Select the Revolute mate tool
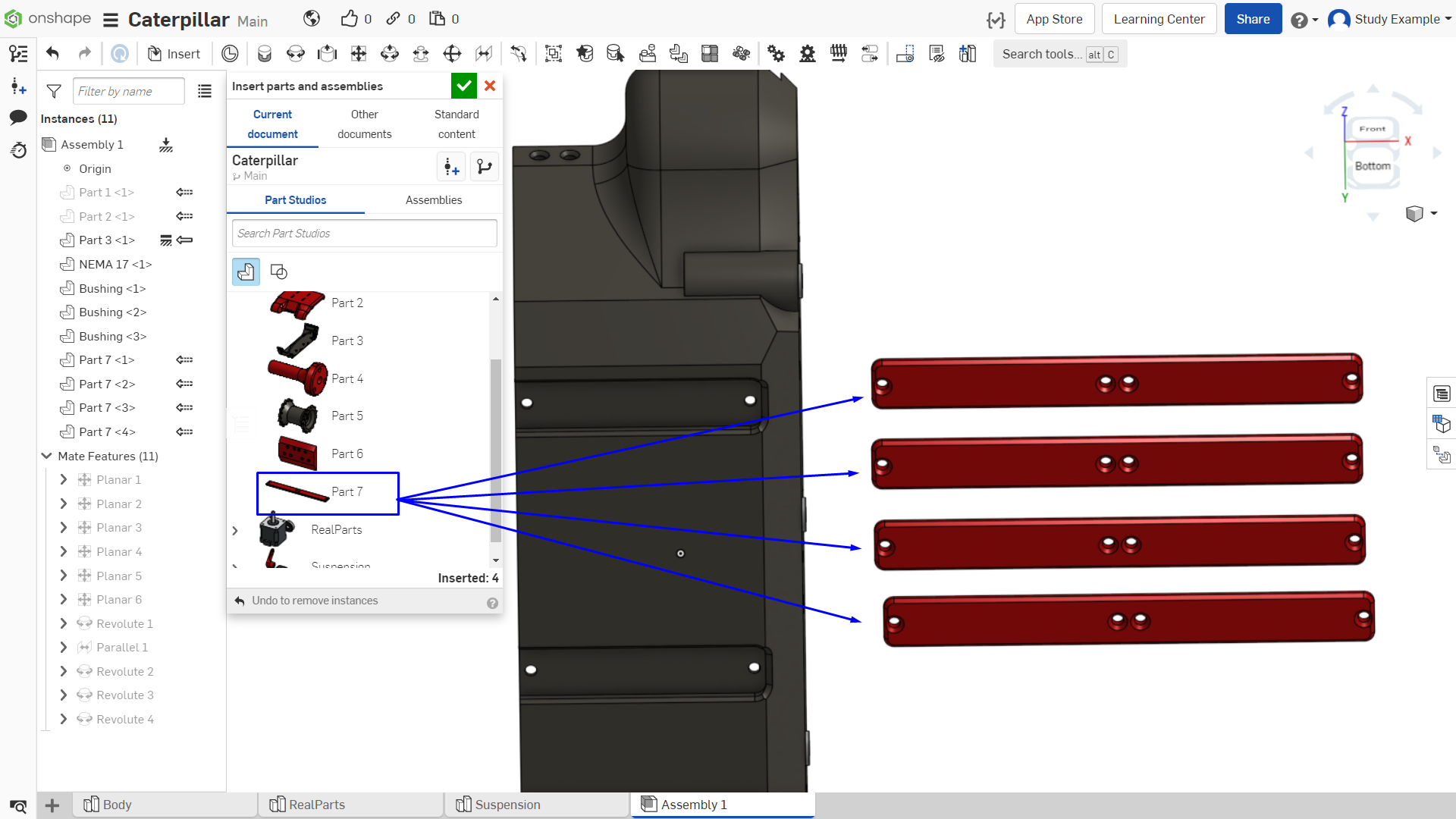This screenshot has height=819, width=1456. click(x=296, y=53)
